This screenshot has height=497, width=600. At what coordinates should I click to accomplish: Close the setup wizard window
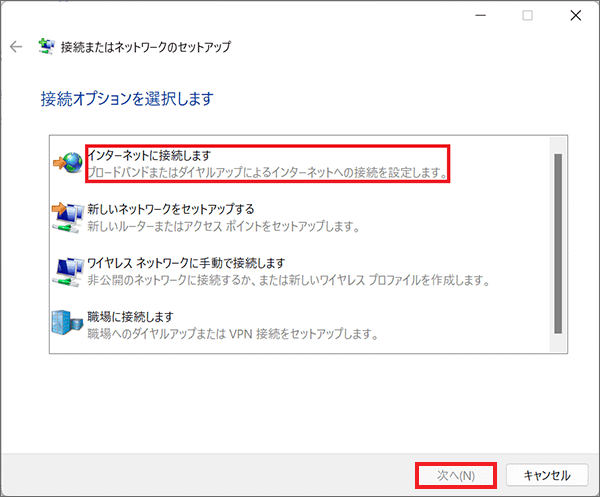click(x=576, y=16)
